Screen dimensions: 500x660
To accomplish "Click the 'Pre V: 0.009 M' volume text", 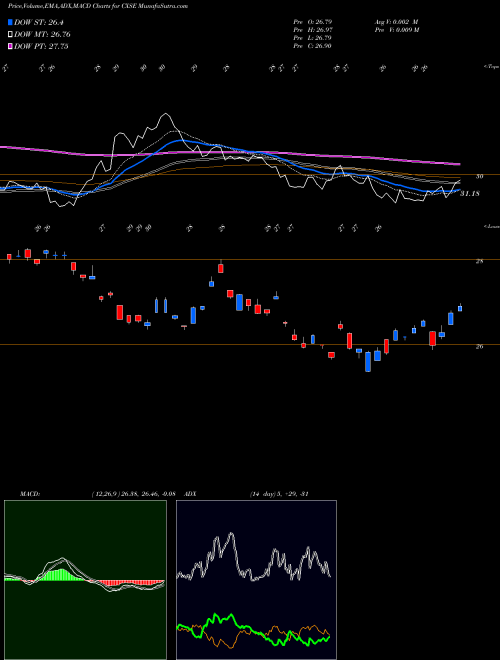I will click(396, 29).
